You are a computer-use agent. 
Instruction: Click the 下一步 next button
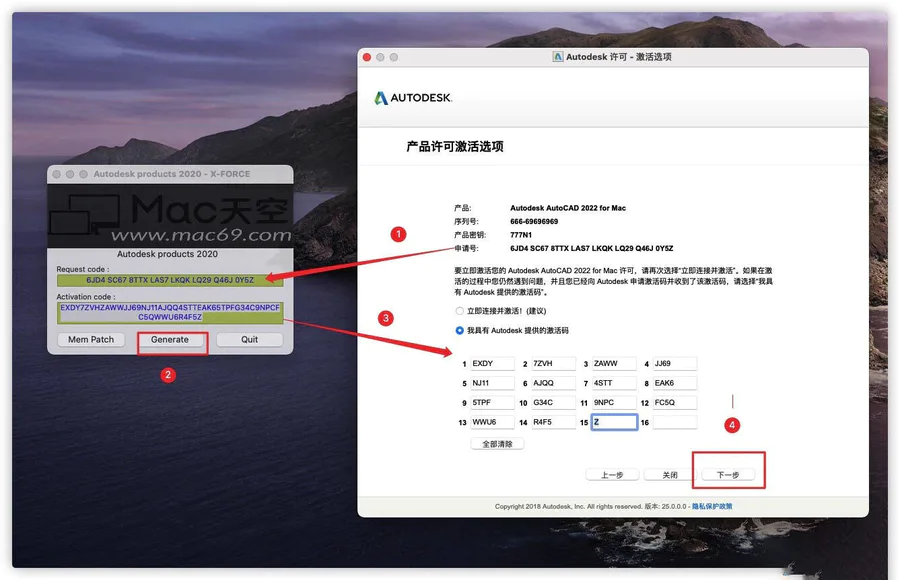[728, 475]
